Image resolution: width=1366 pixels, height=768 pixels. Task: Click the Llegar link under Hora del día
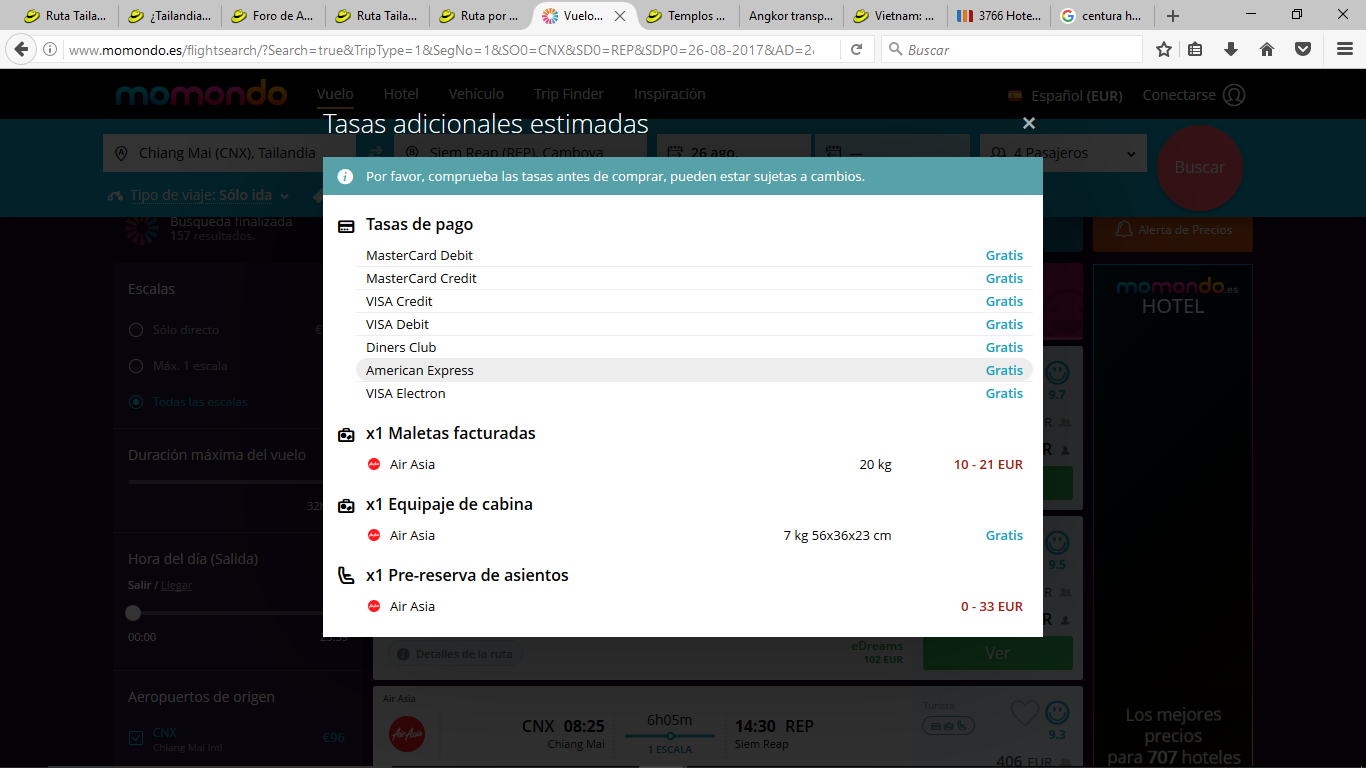click(x=176, y=585)
